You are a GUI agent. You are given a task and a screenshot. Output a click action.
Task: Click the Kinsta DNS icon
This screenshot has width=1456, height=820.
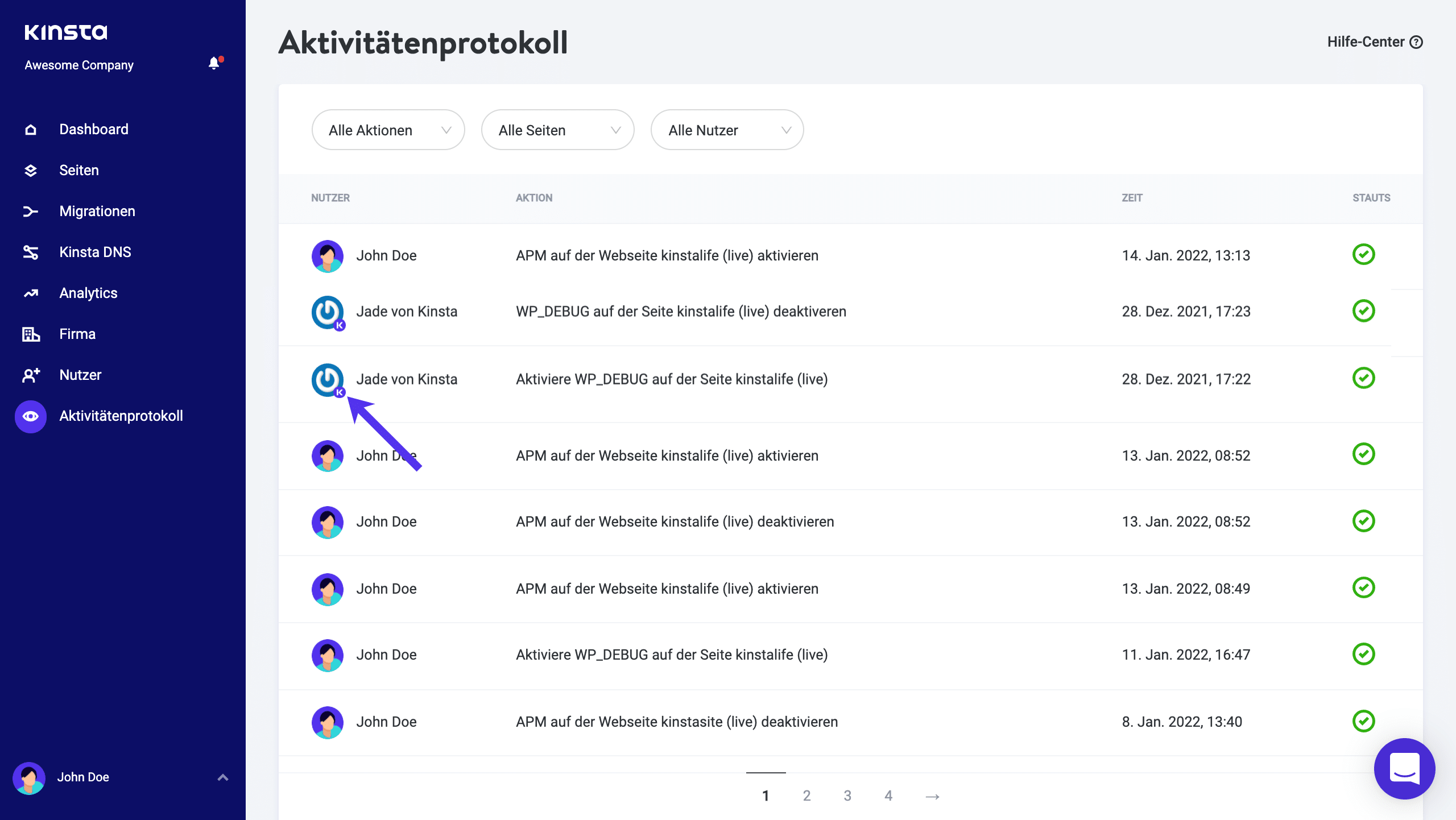(x=30, y=252)
